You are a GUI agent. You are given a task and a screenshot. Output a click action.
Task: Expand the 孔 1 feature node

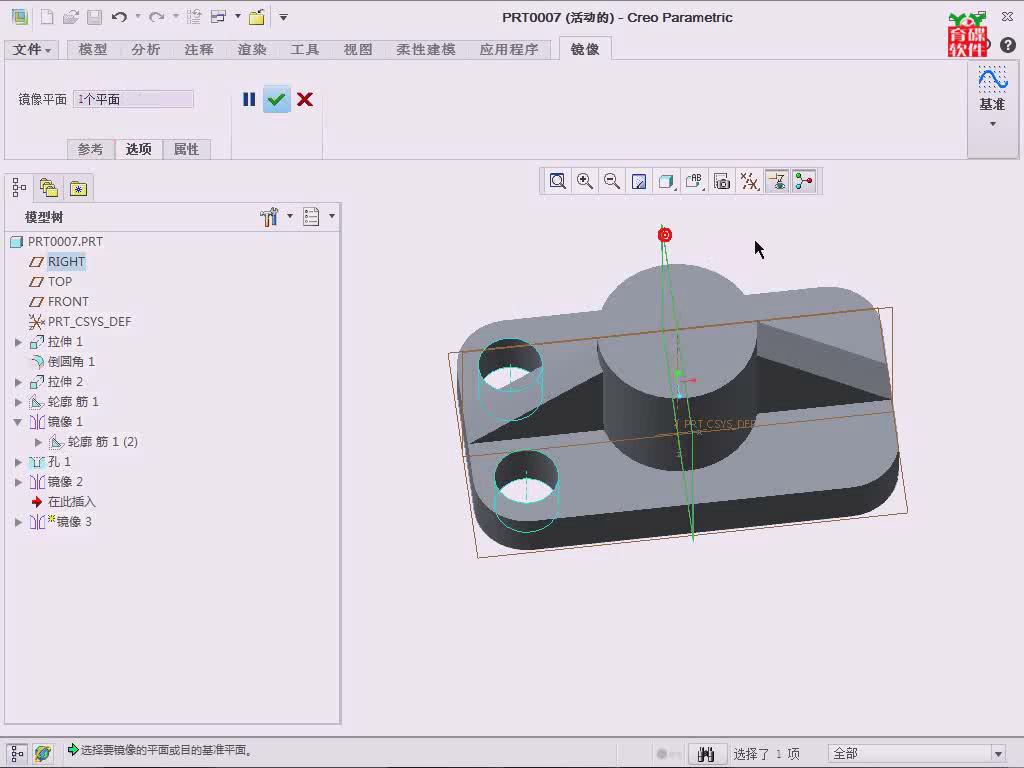(18, 462)
